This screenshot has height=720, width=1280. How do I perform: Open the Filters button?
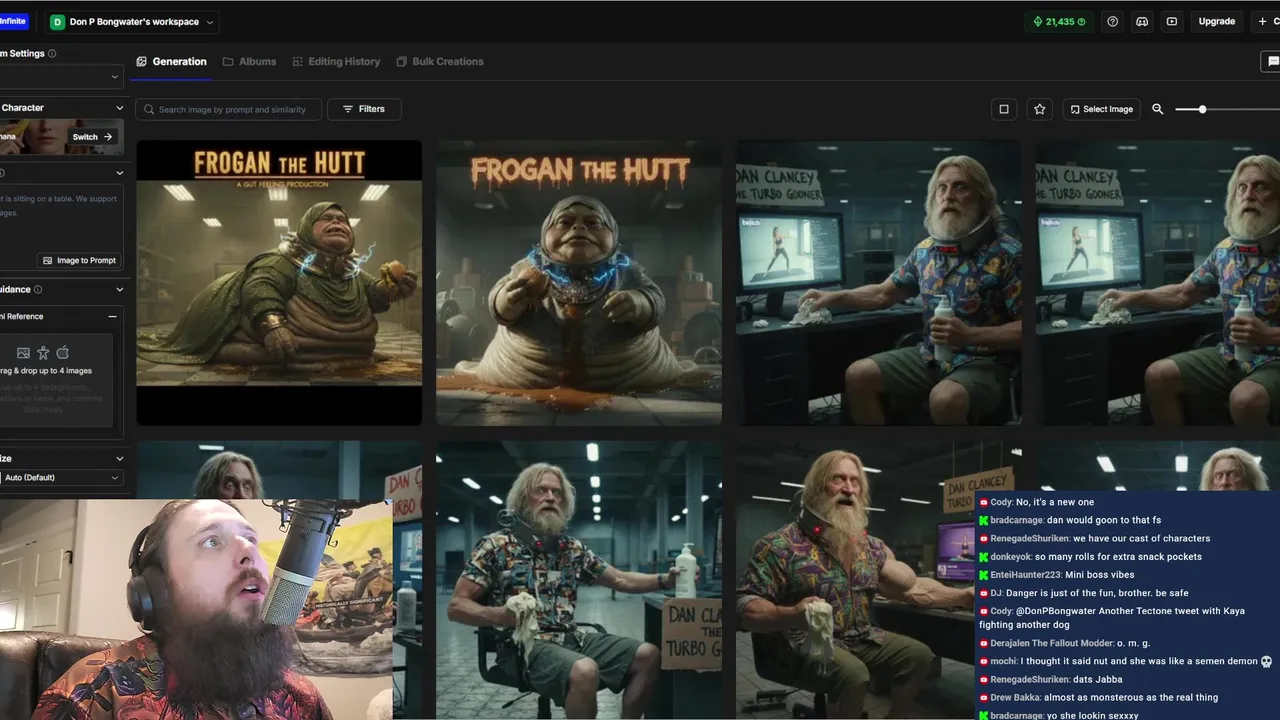(x=364, y=109)
